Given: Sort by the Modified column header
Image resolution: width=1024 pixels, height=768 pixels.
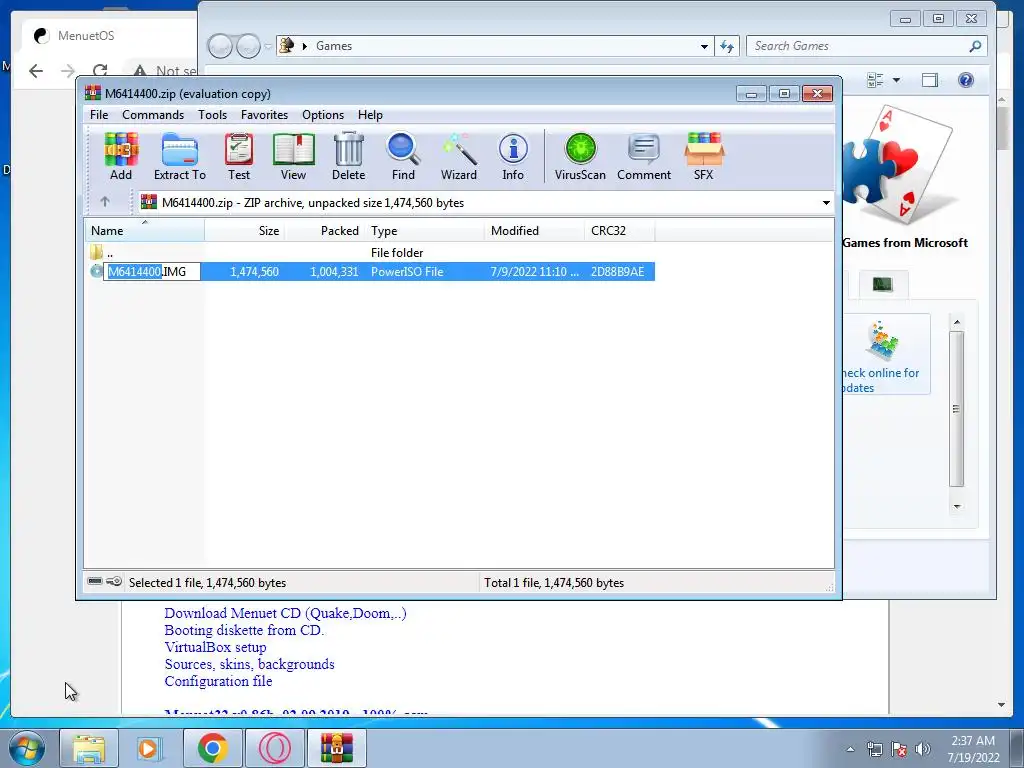Looking at the screenshot, I should coord(535,231).
